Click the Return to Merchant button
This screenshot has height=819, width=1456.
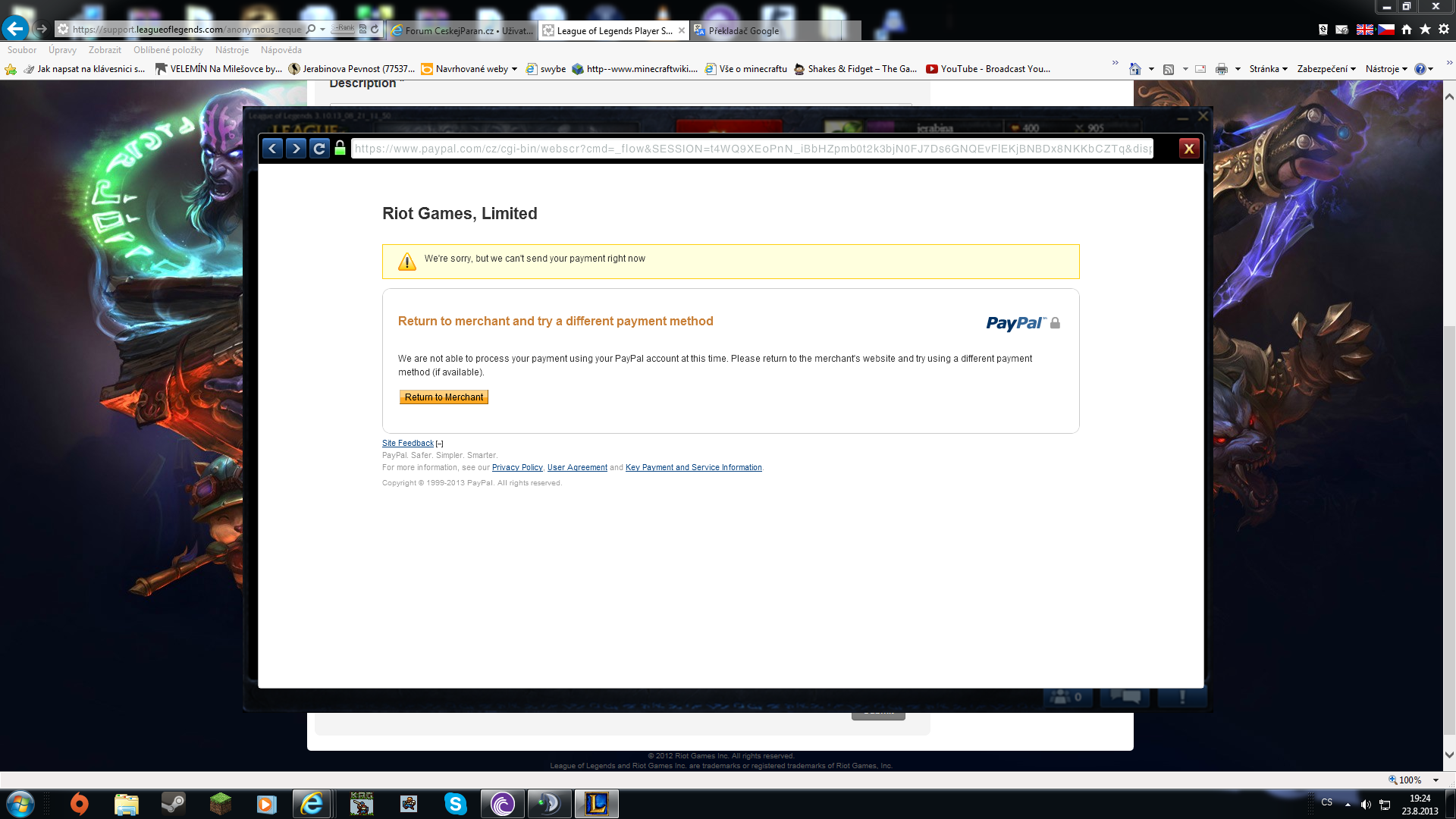[x=444, y=397]
